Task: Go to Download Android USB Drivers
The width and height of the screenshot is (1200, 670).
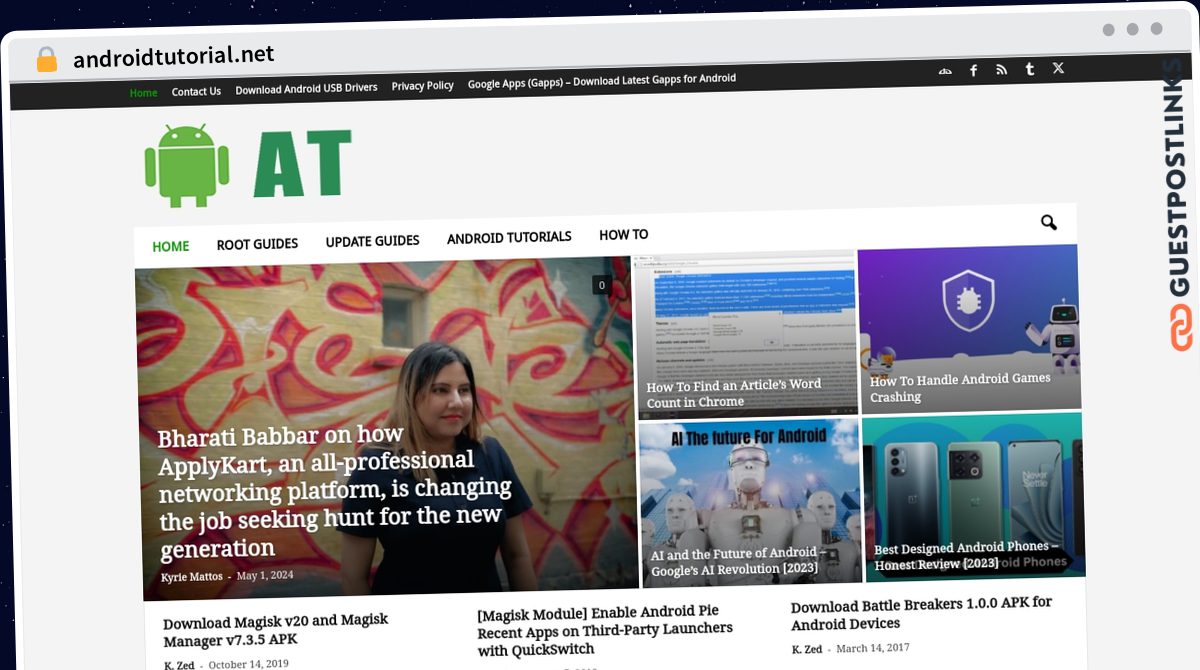Action: [306, 88]
